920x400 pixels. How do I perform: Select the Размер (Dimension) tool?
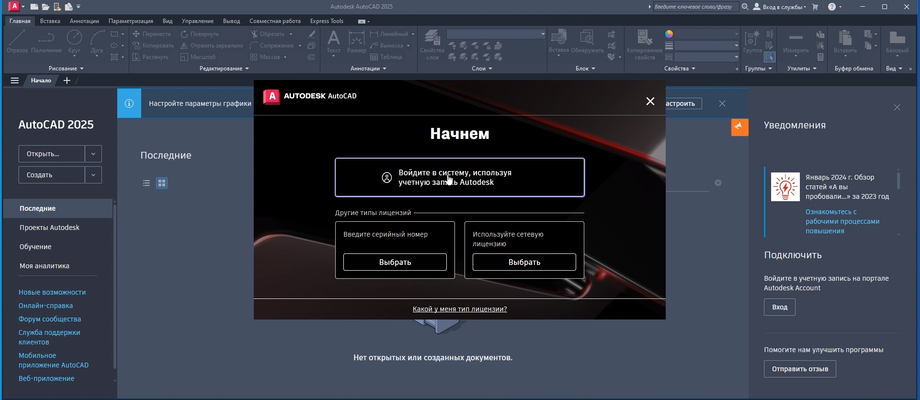click(x=356, y=42)
